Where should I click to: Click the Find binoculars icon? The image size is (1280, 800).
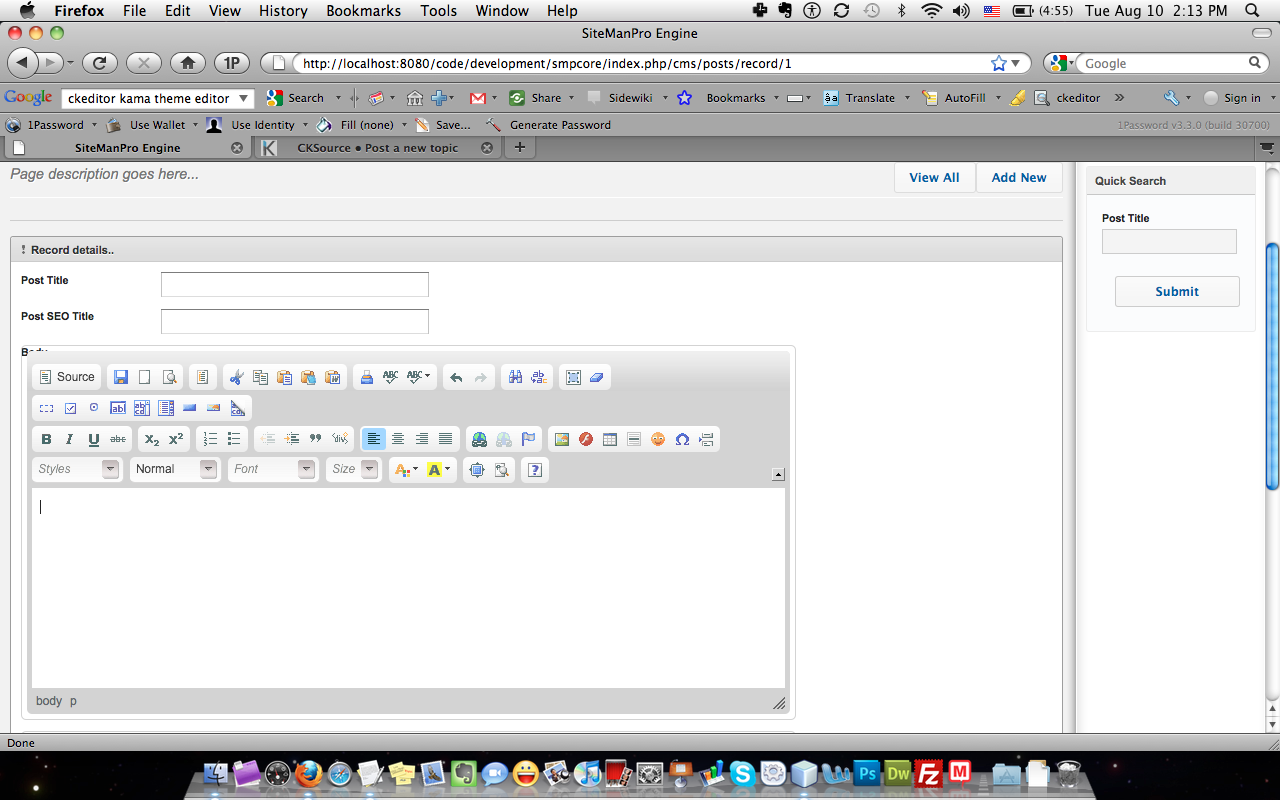tap(515, 377)
